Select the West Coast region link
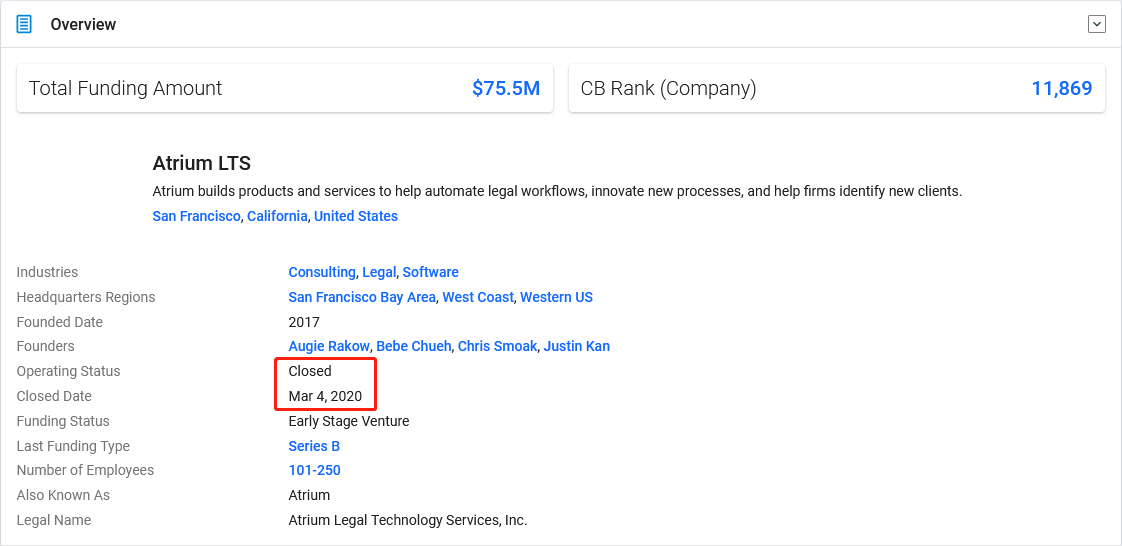The image size is (1122, 546). click(477, 297)
